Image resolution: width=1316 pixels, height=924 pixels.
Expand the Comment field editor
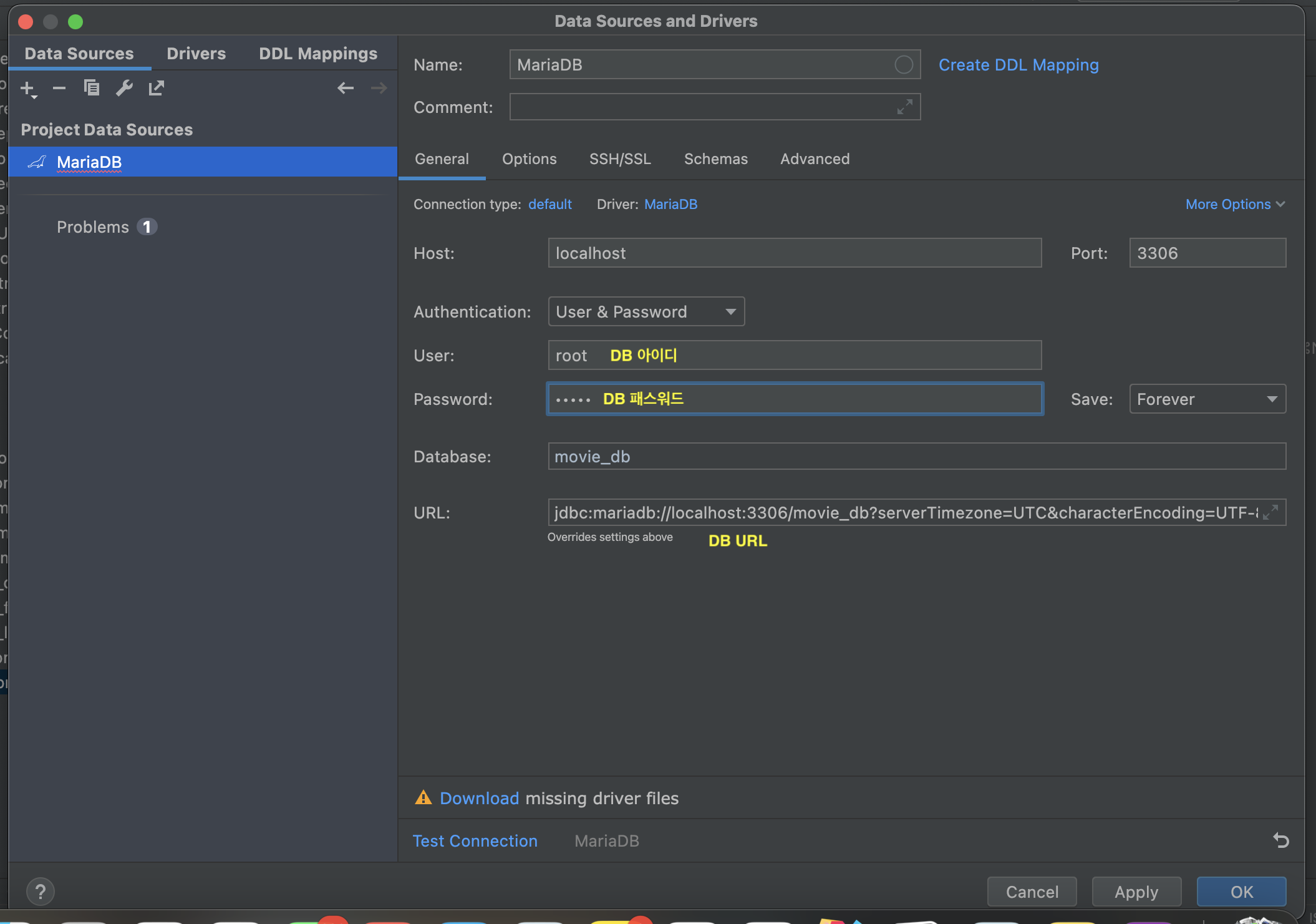(906, 107)
